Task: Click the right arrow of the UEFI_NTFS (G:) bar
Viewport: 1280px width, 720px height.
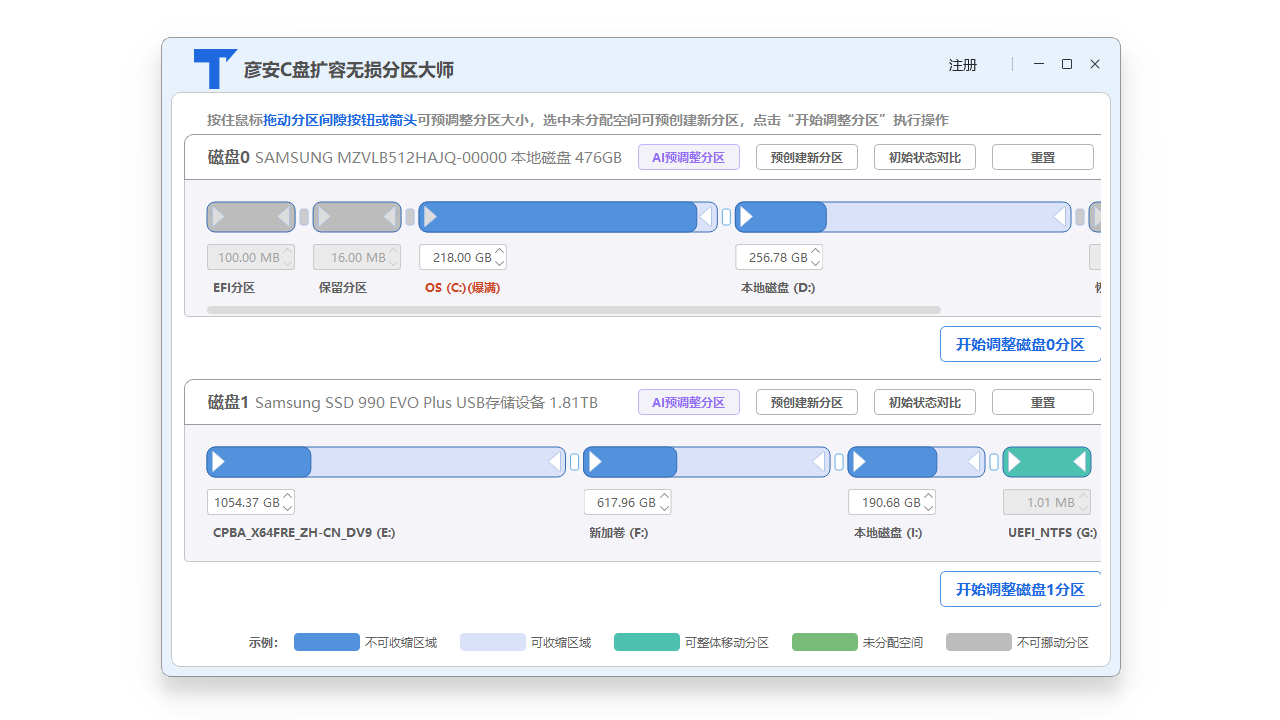Action: pyautogui.click(x=1080, y=461)
